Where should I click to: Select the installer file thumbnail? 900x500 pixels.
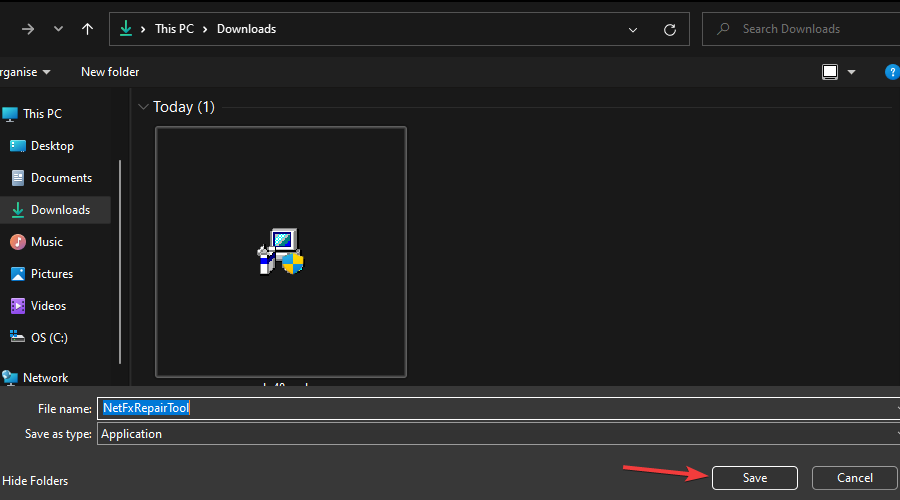pos(281,252)
